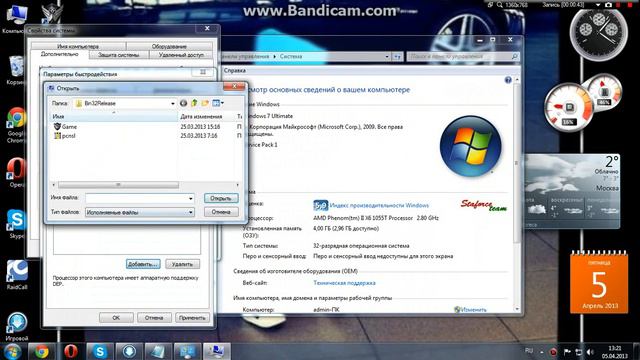Open the Google Chrome desktop shortcut
The height and width of the screenshot is (360, 640).
point(16,125)
